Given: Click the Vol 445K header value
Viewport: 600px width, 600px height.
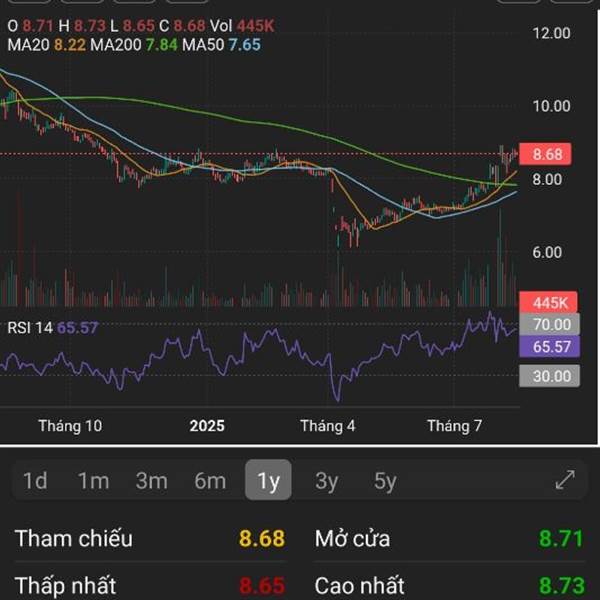Looking at the screenshot, I should coord(242,26).
